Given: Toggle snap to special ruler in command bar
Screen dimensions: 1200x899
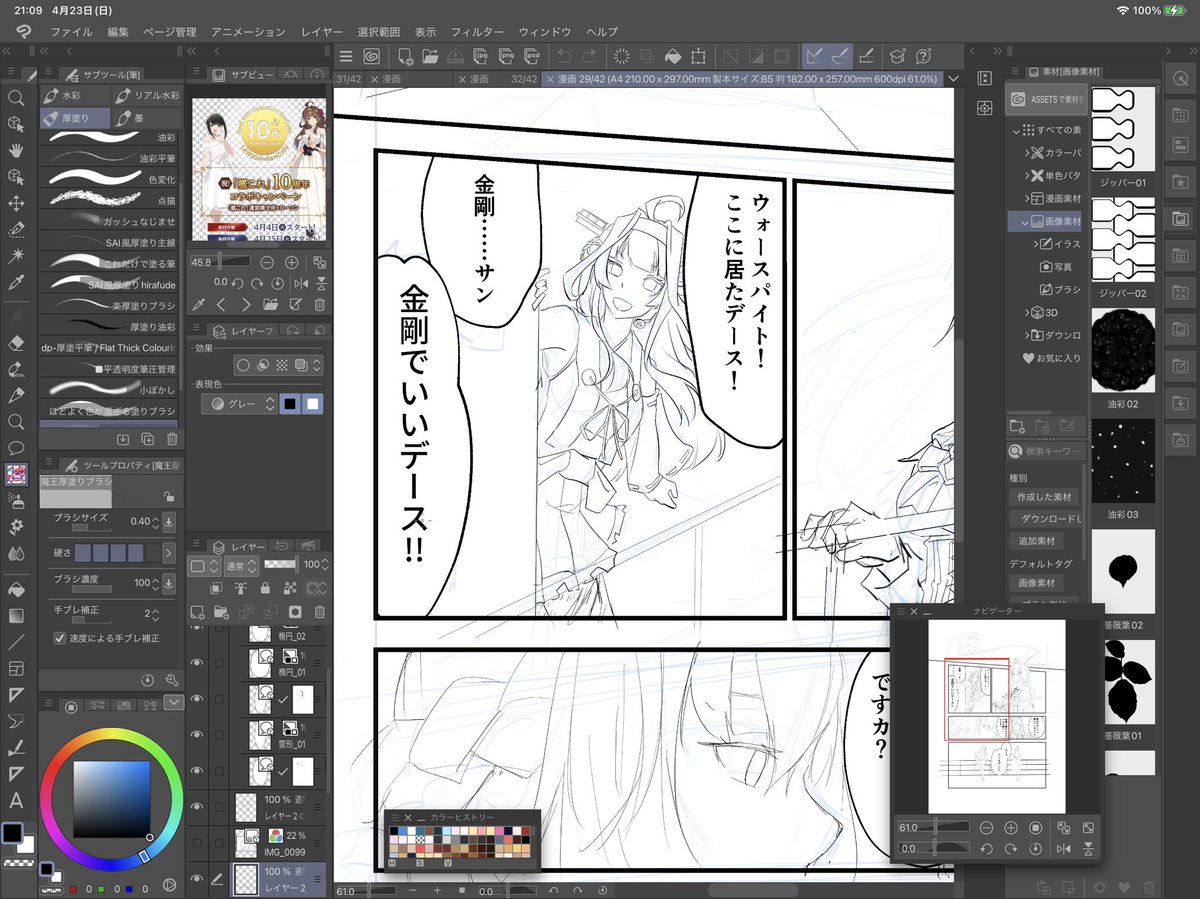Looking at the screenshot, I should coord(842,56).
